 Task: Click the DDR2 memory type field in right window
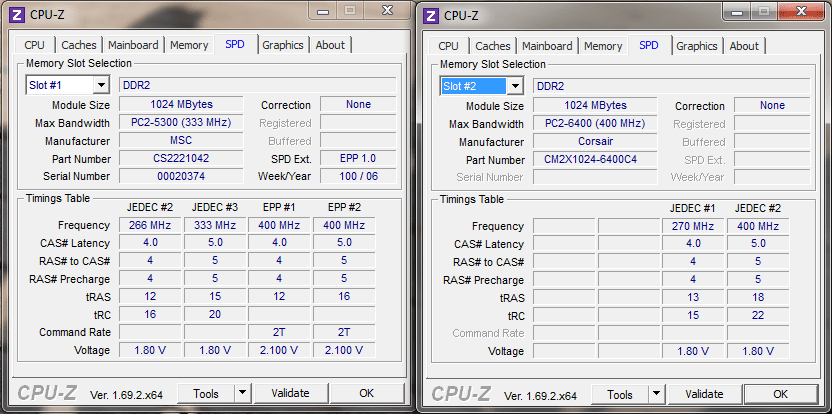[x=672, y=87]
